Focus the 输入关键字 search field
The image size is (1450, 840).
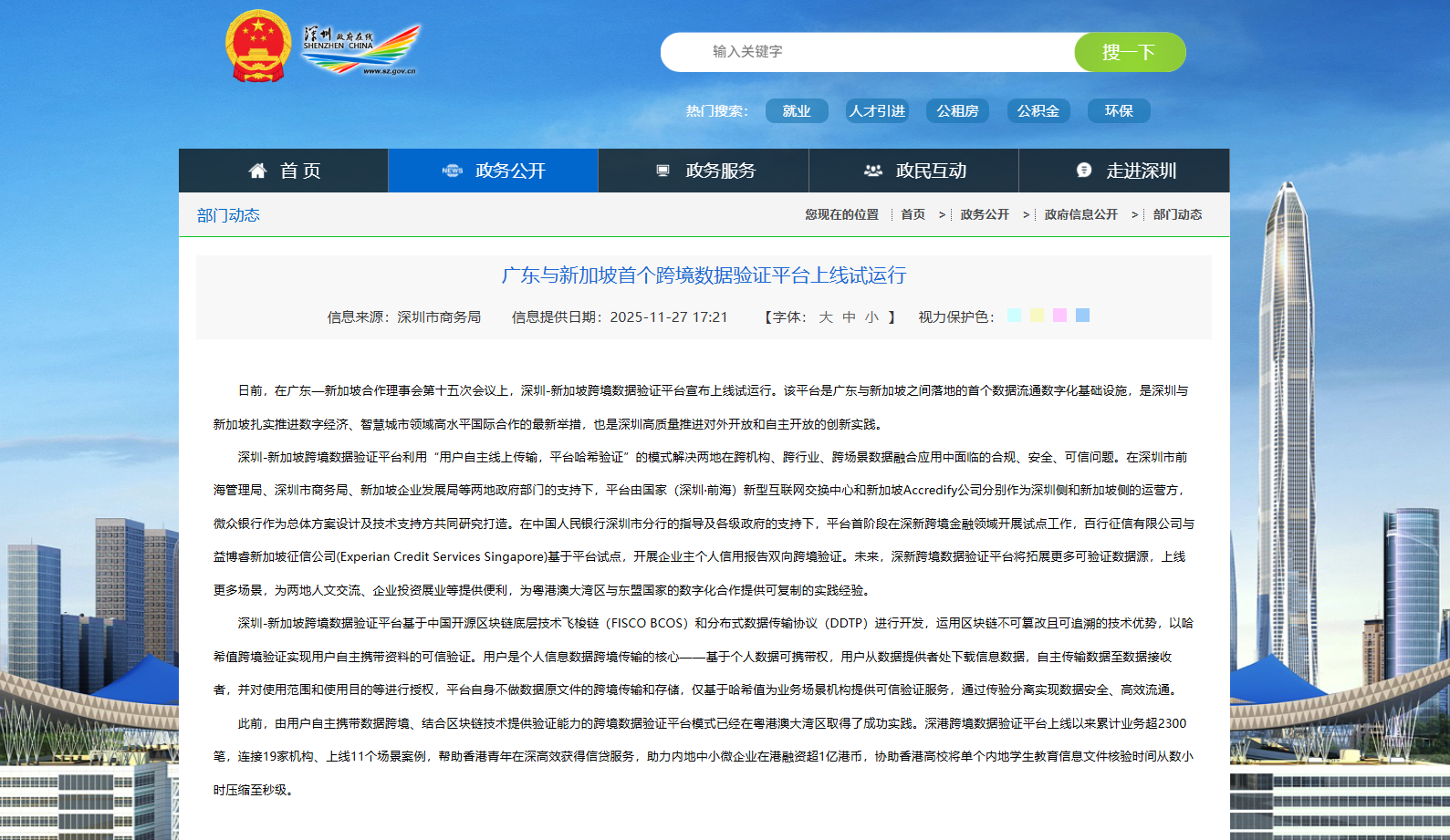tap(867, 52)
